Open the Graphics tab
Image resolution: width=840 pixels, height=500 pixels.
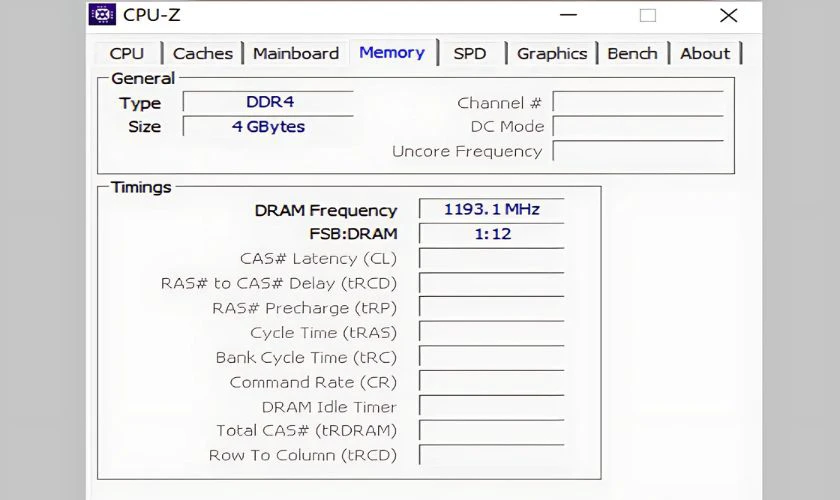(552, 54)
